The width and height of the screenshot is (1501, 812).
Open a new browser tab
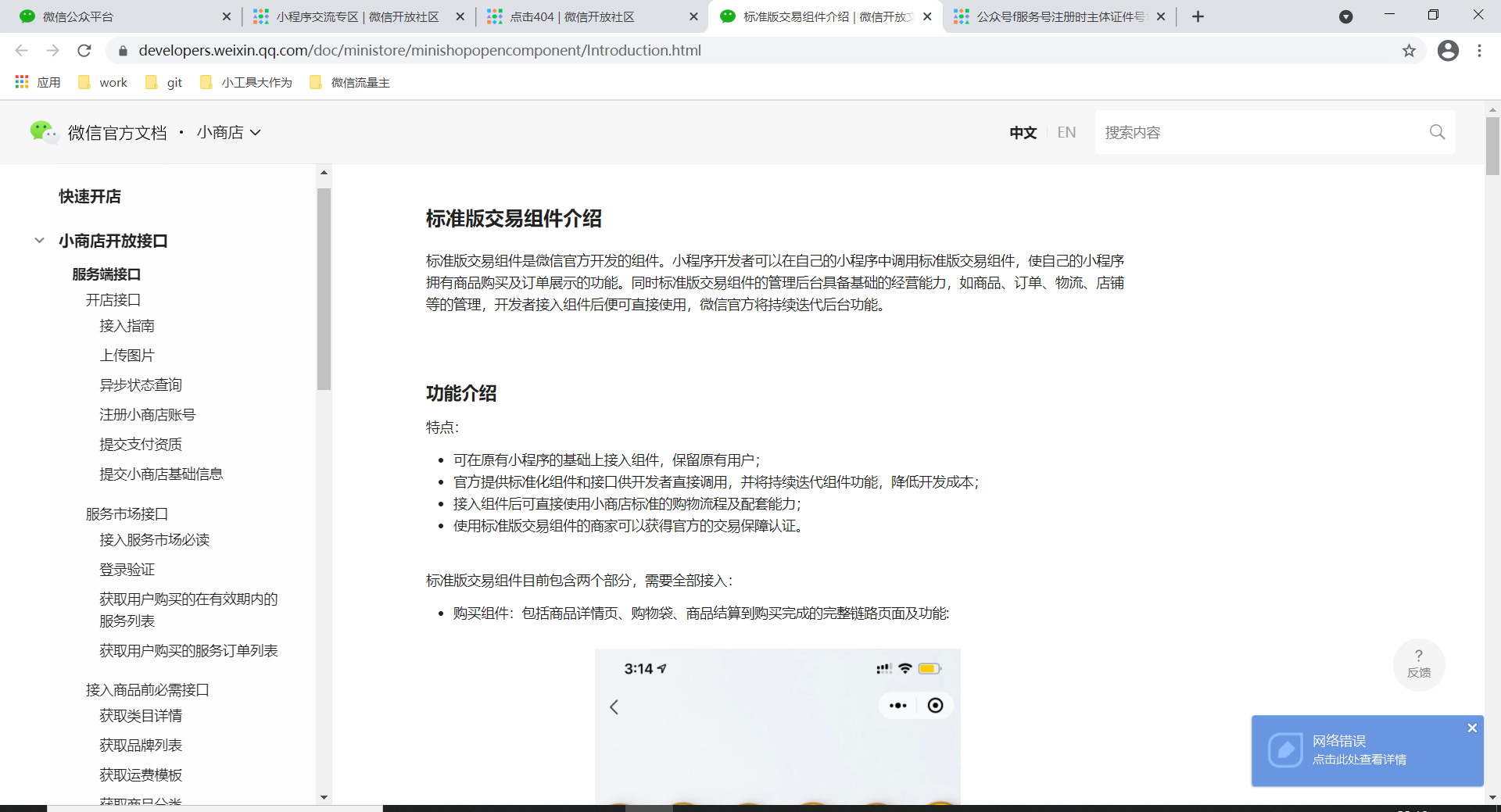pyautogui.click(x=1198, y=16)
